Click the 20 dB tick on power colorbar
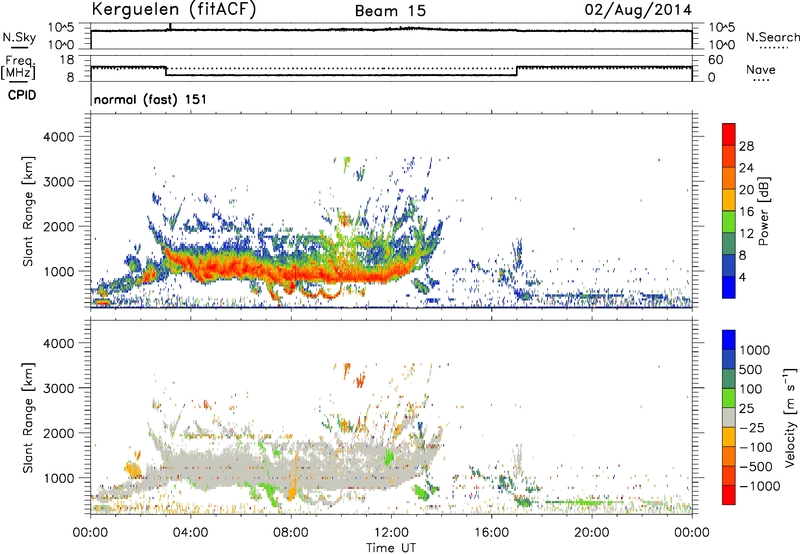This screenshot has height=554, width=800. tap(746, 190)
